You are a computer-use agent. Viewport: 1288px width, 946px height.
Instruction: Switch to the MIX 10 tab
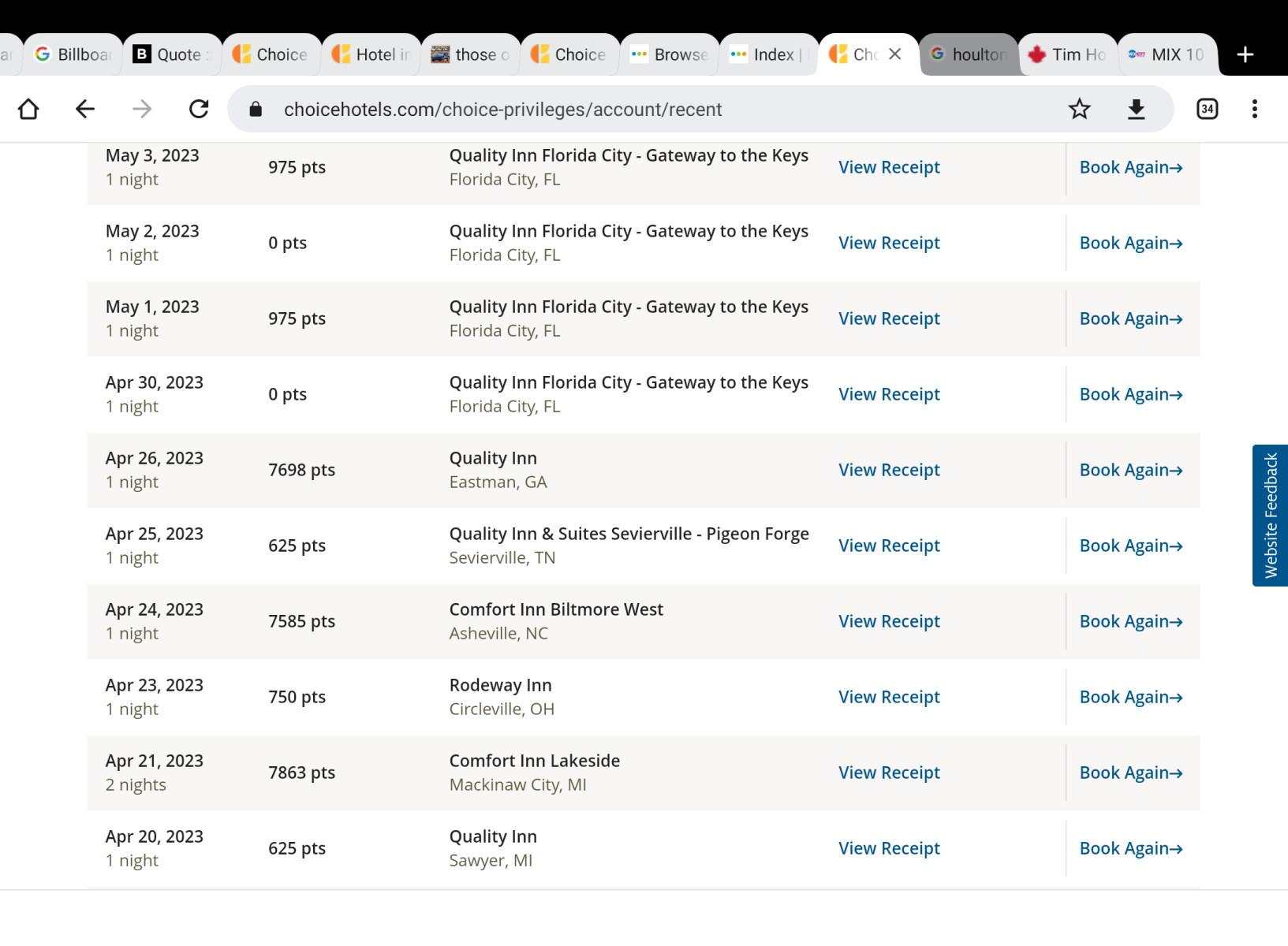click(x=1167, y=54)
